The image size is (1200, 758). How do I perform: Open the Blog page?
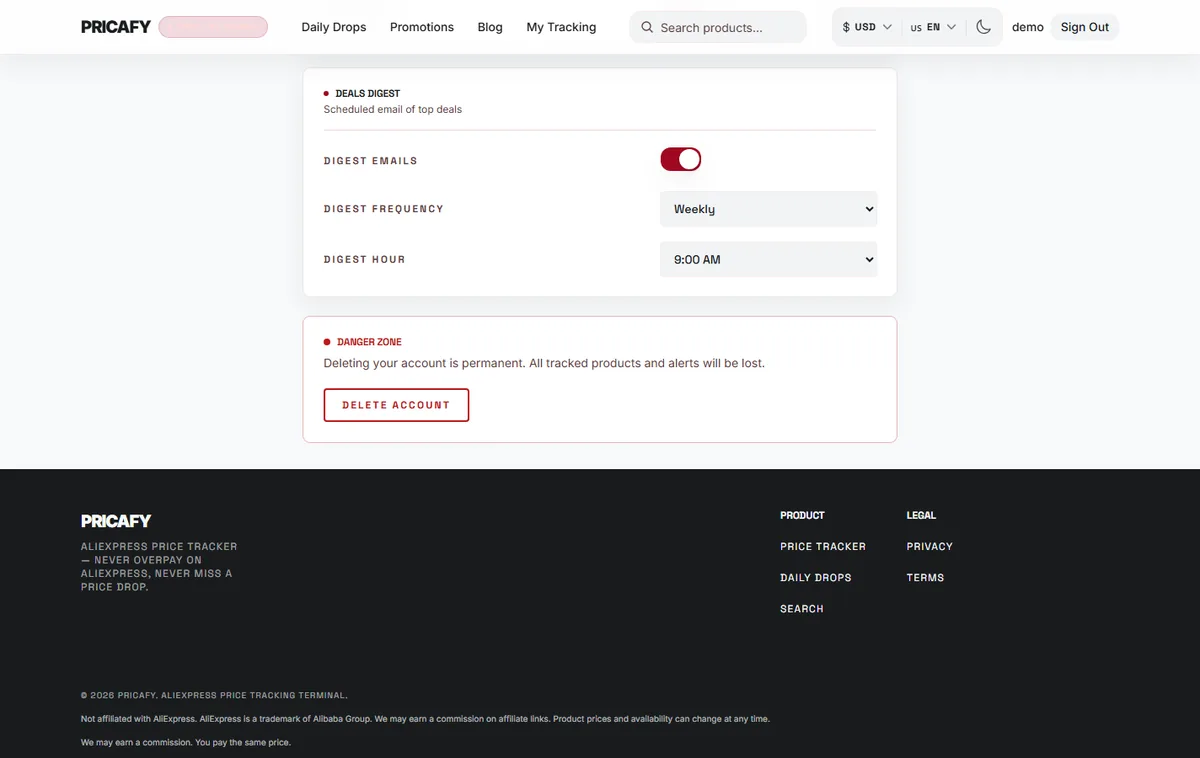(x=490, y=27)
